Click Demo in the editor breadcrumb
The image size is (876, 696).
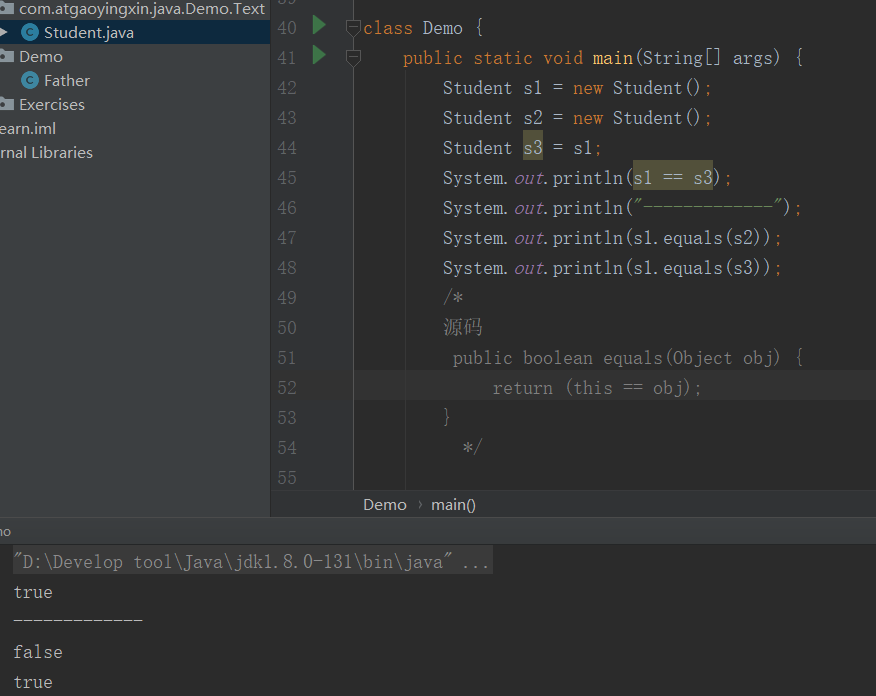coord(384,504)
